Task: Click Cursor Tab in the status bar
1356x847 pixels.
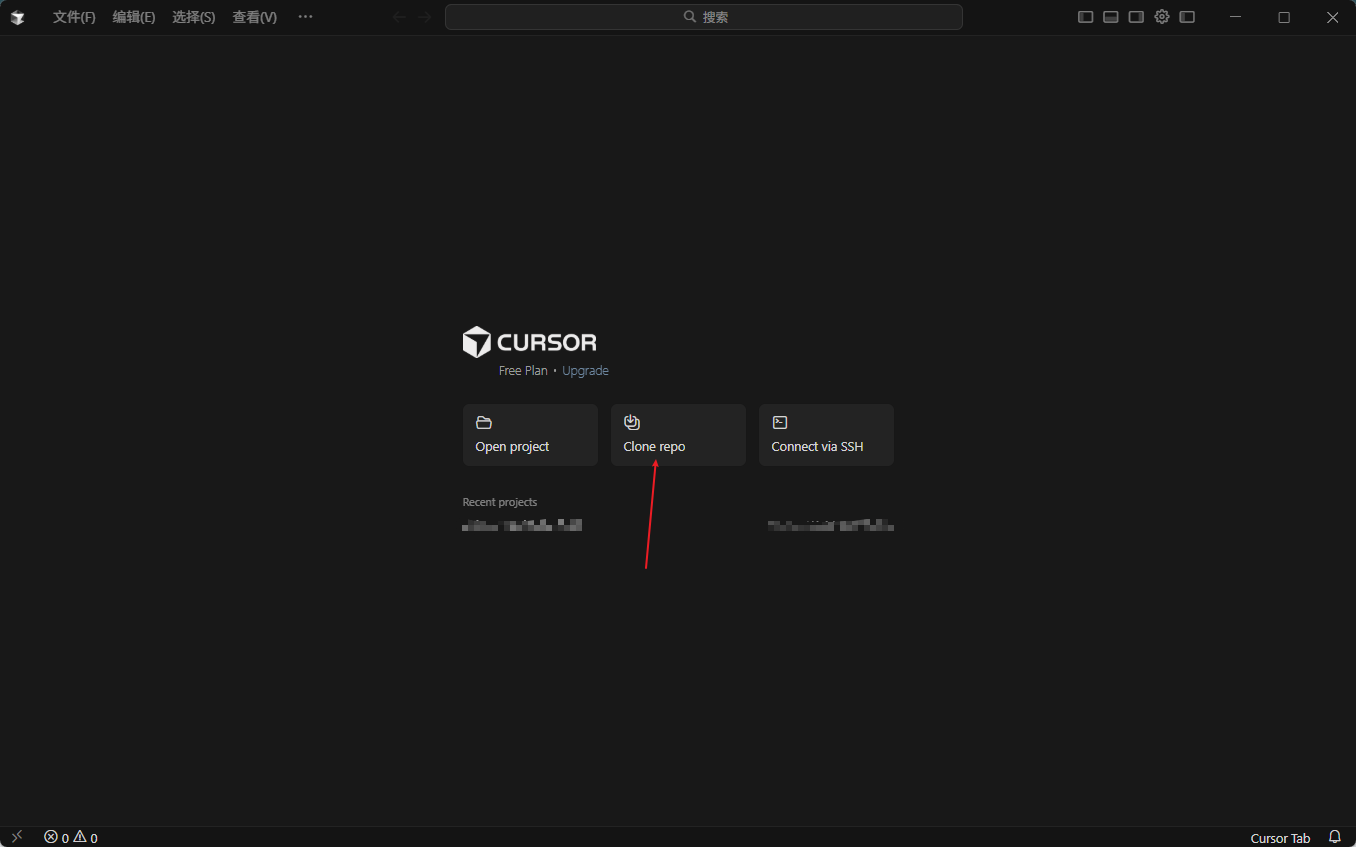Action: click(x=1280, y=838)
